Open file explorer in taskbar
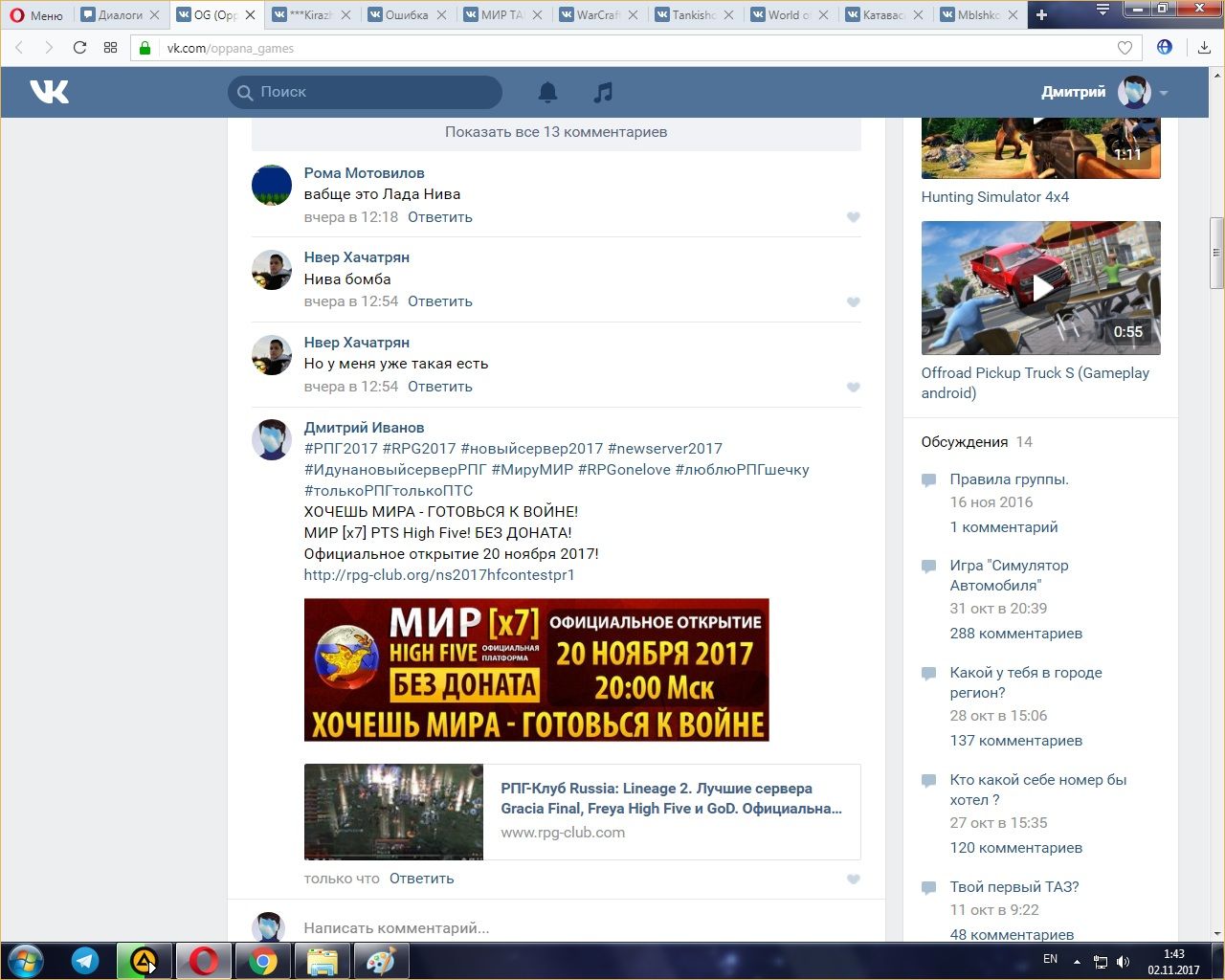Image resolution: width=1225 pixels, height=980 pixels. pyautogui.click(x=322, y=961)
